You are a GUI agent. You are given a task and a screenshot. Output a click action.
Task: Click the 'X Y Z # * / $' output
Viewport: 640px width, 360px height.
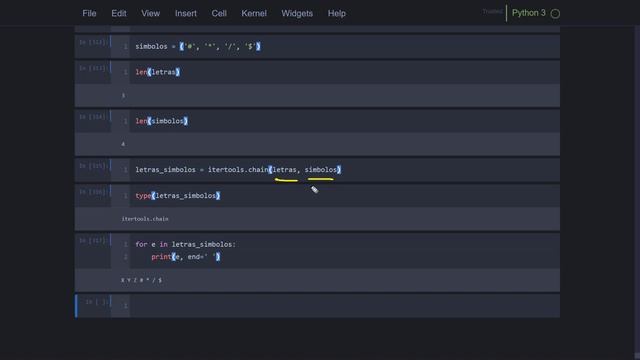coord(141,280)
